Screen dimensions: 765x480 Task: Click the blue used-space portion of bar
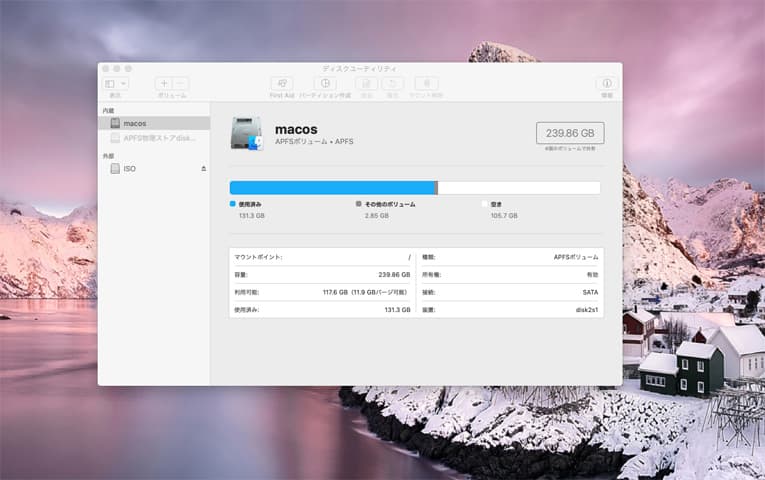(x=332, y=187)
